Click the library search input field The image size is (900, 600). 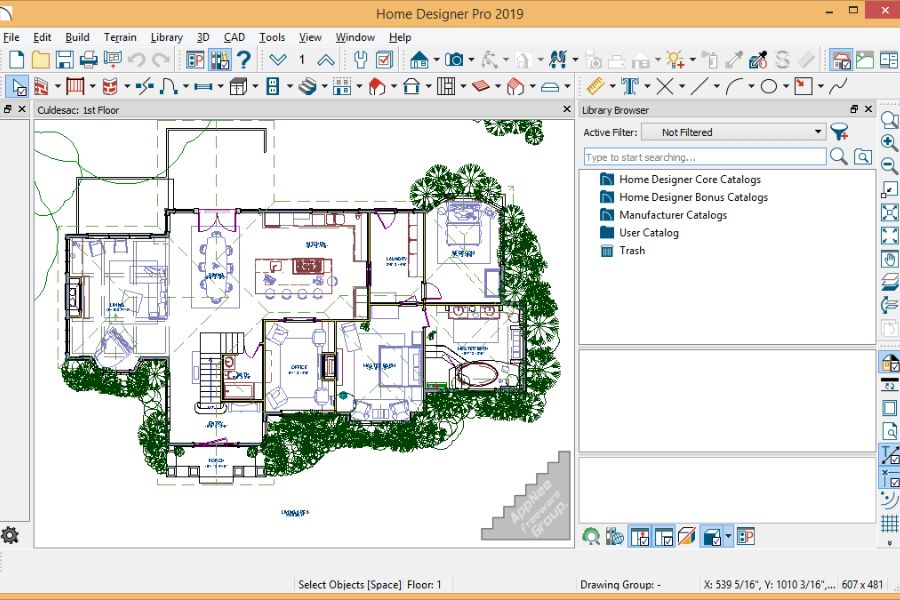pos(705,157)
